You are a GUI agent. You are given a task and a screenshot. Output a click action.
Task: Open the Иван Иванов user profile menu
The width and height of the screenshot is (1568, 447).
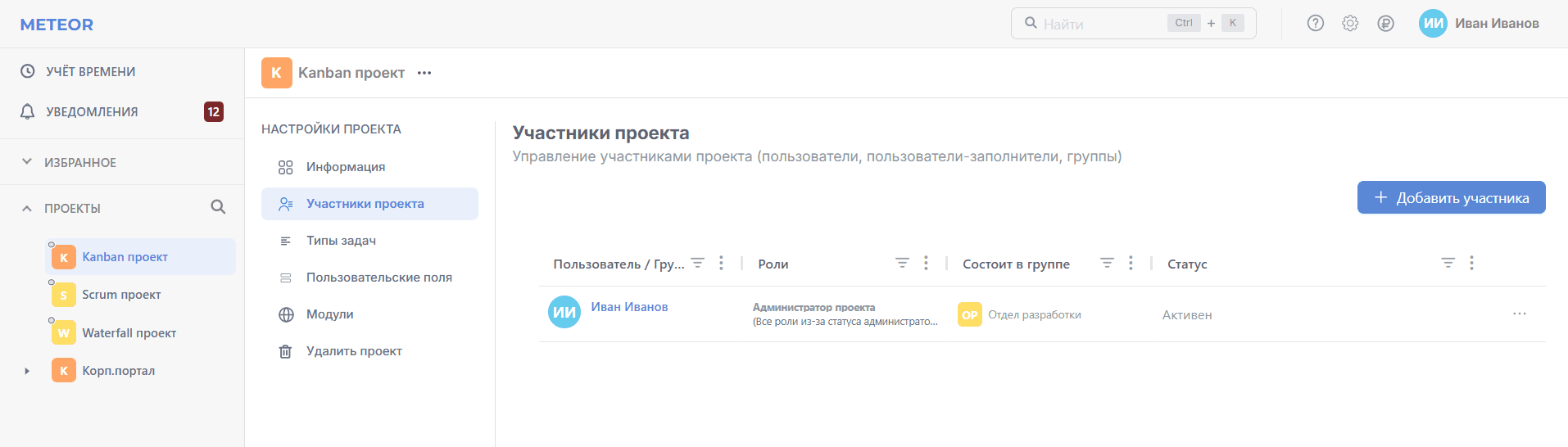(1480, 24)
